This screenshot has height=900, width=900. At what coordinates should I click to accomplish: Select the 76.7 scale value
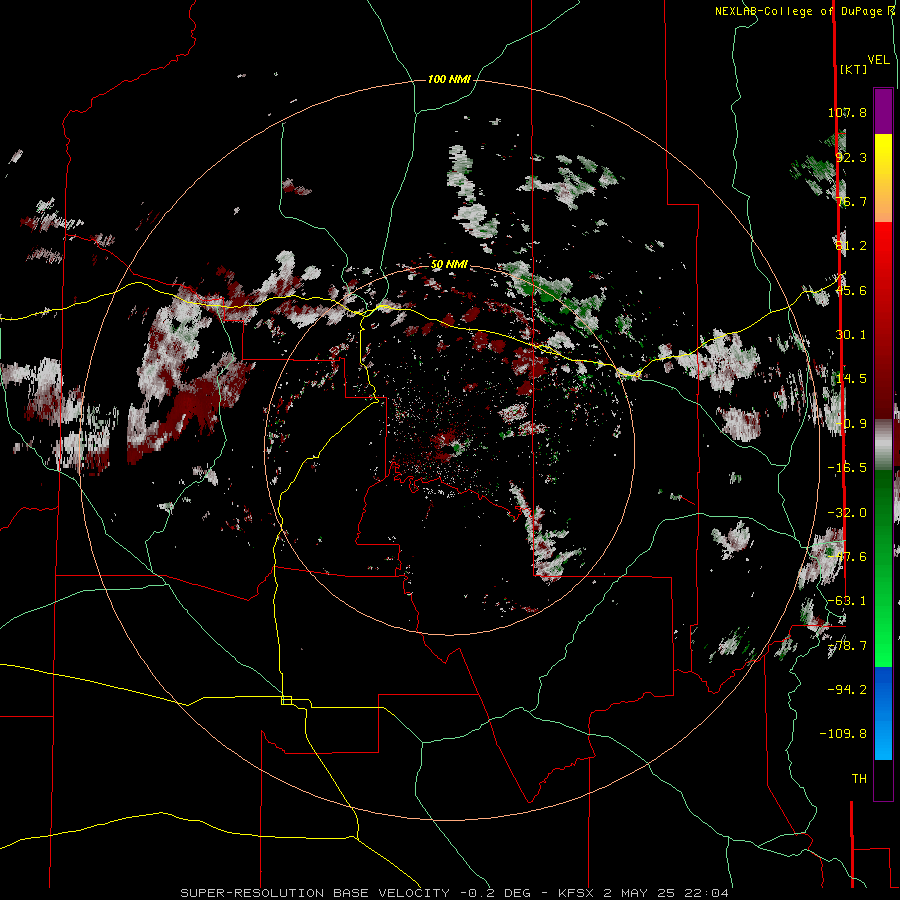tap(851, 201)
